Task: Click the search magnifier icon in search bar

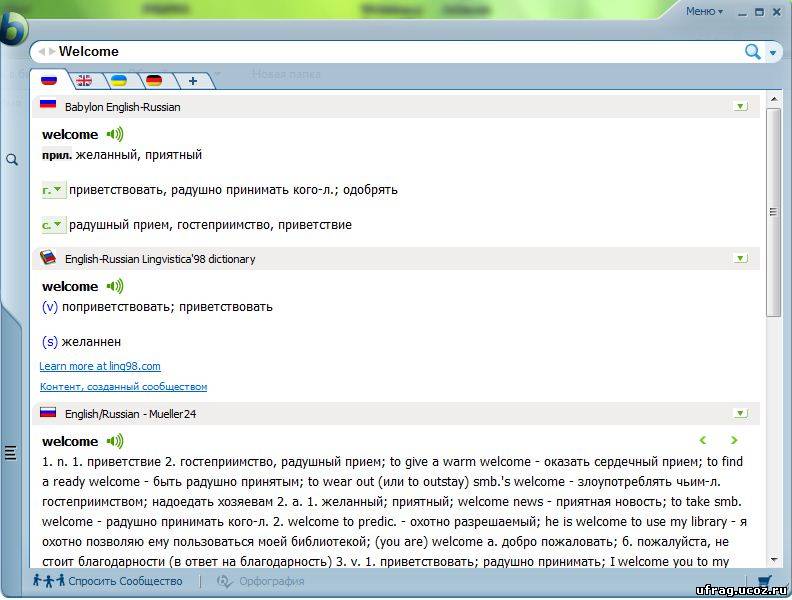Action: pos(752,51)
